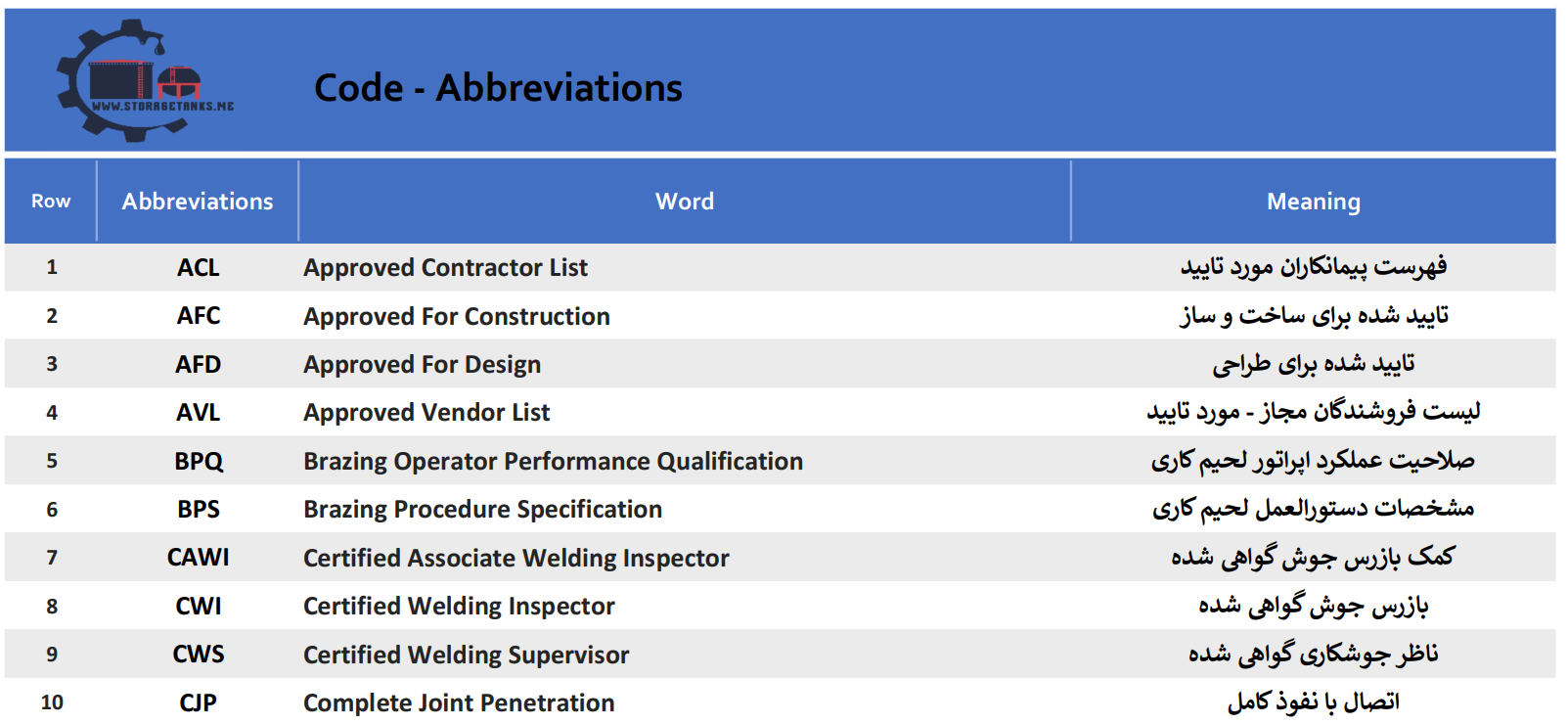Select Approved Contractor List text
This screenshot has width=1568, height=724.
[x=445, y=268]
